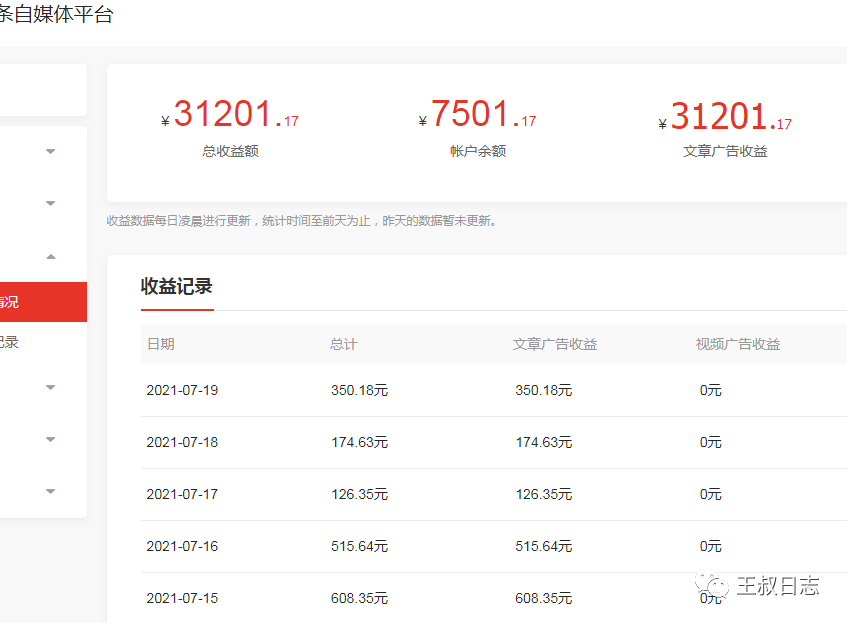Screen dimensions: 847x623
Task: Switch to the 收益记录 tab
Action: pyautogui.click(x=177, y=286)
